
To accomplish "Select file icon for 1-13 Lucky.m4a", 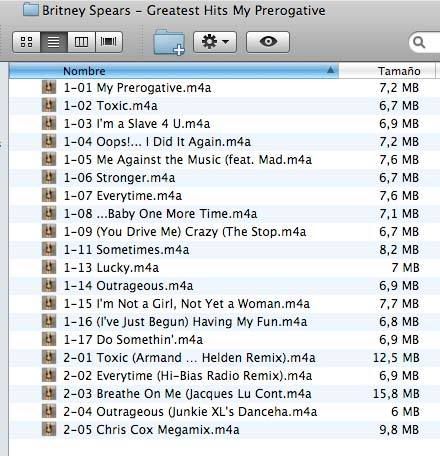I will [x=49, y=268].
